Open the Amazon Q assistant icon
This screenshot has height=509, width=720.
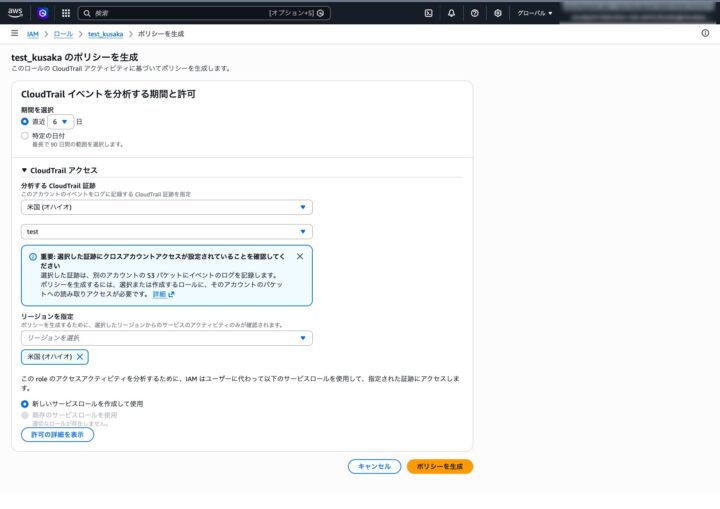43,13
